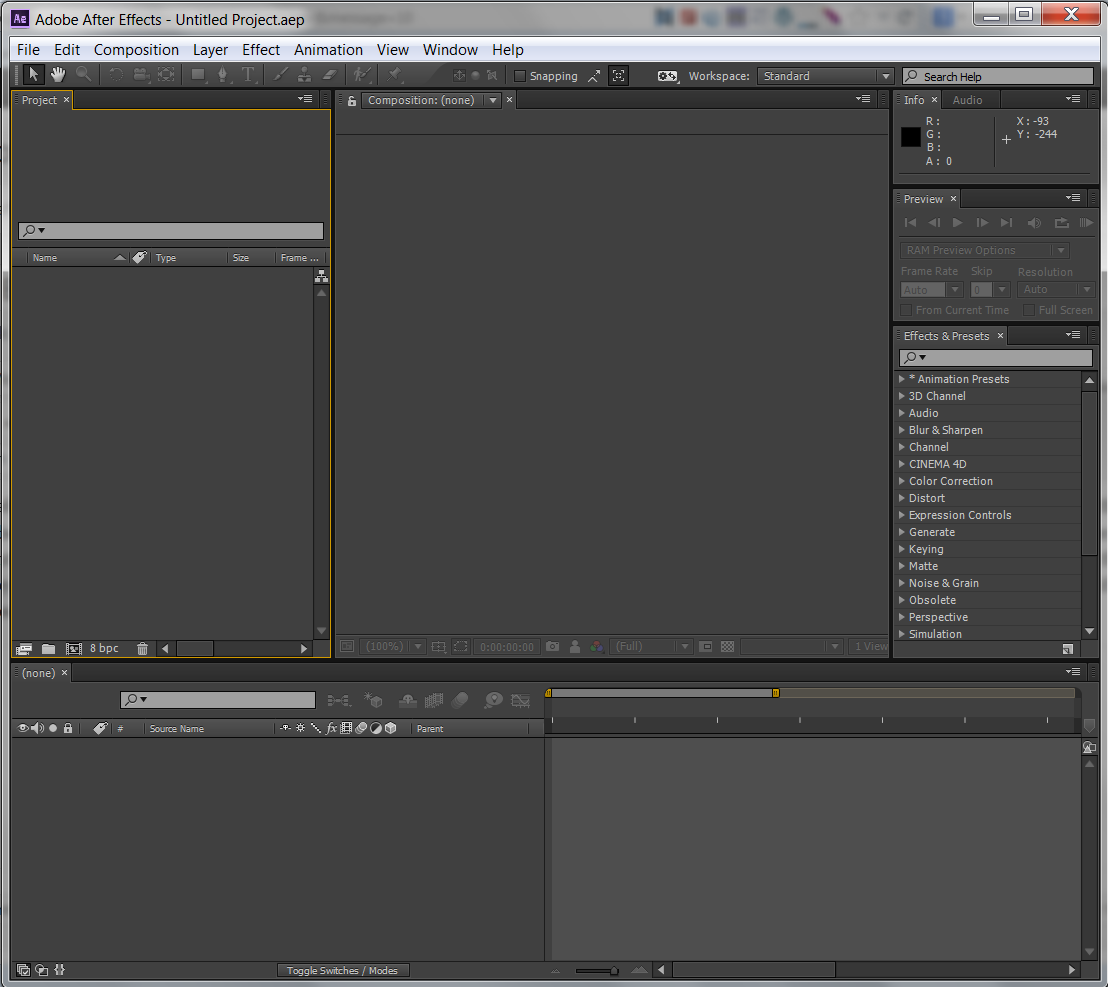
Task: Select the Brush tool
Action: point(281,74)
